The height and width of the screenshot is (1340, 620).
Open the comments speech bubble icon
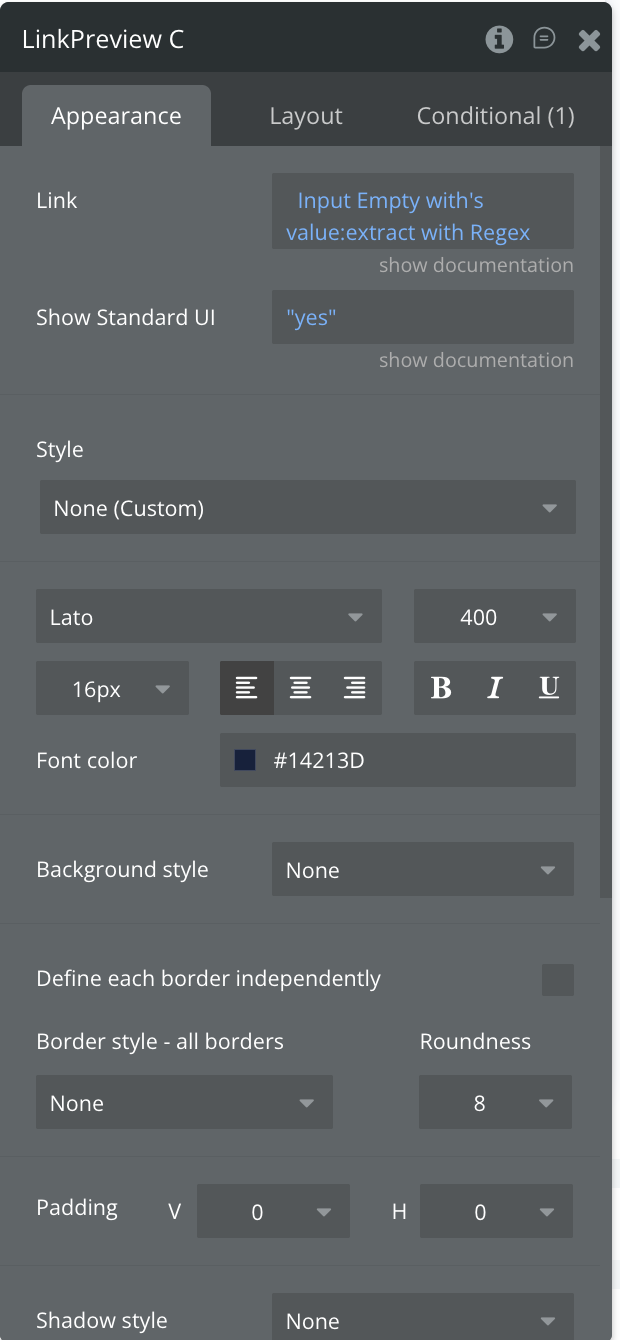click(x=544, y=39)
